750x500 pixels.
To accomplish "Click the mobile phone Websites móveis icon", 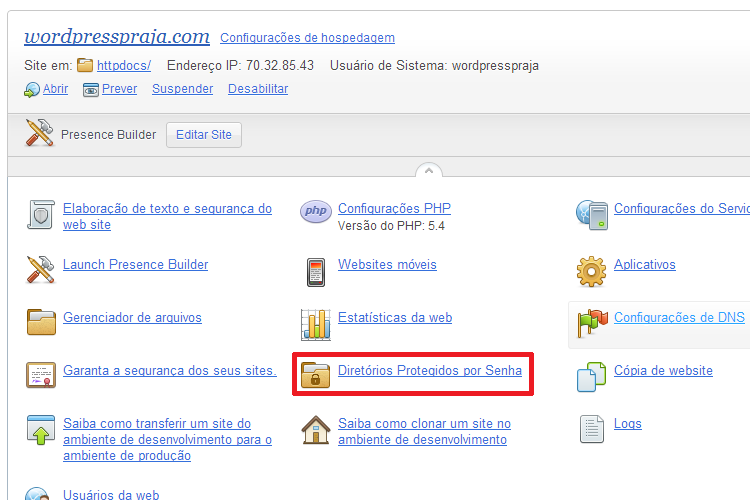I will tap(316, 272).
